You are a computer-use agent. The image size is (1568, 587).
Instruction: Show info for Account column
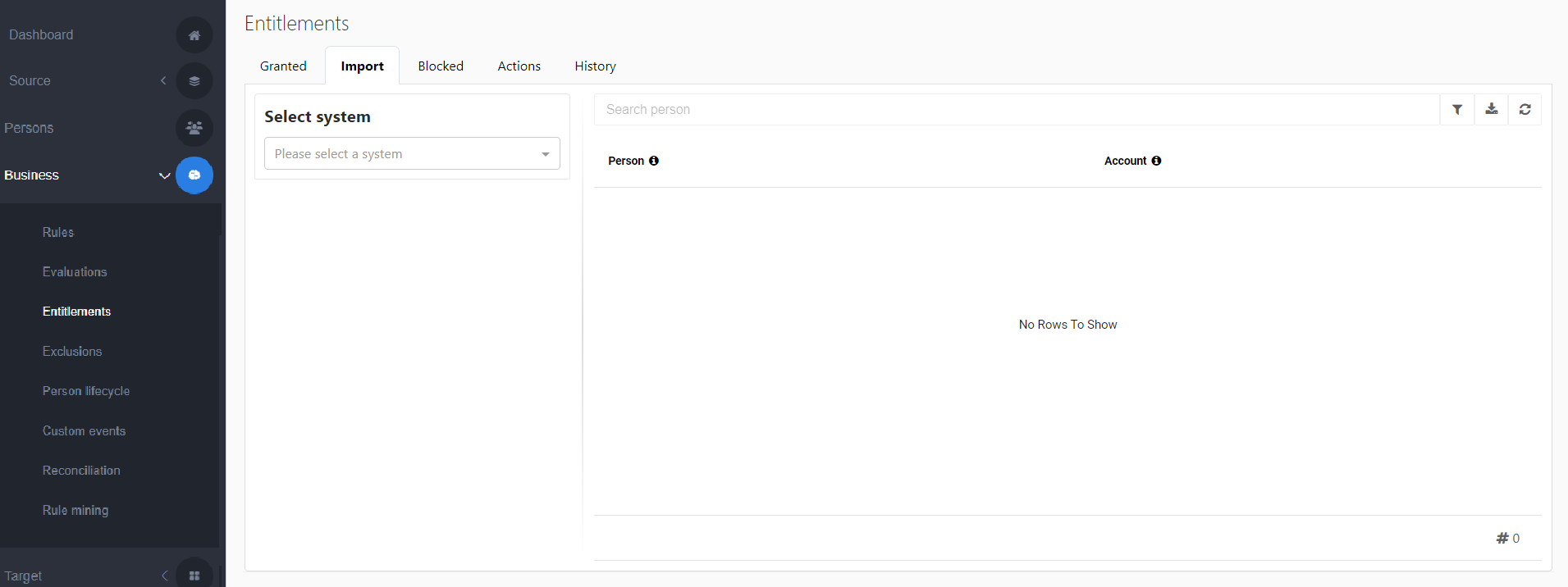[1156, 161]
